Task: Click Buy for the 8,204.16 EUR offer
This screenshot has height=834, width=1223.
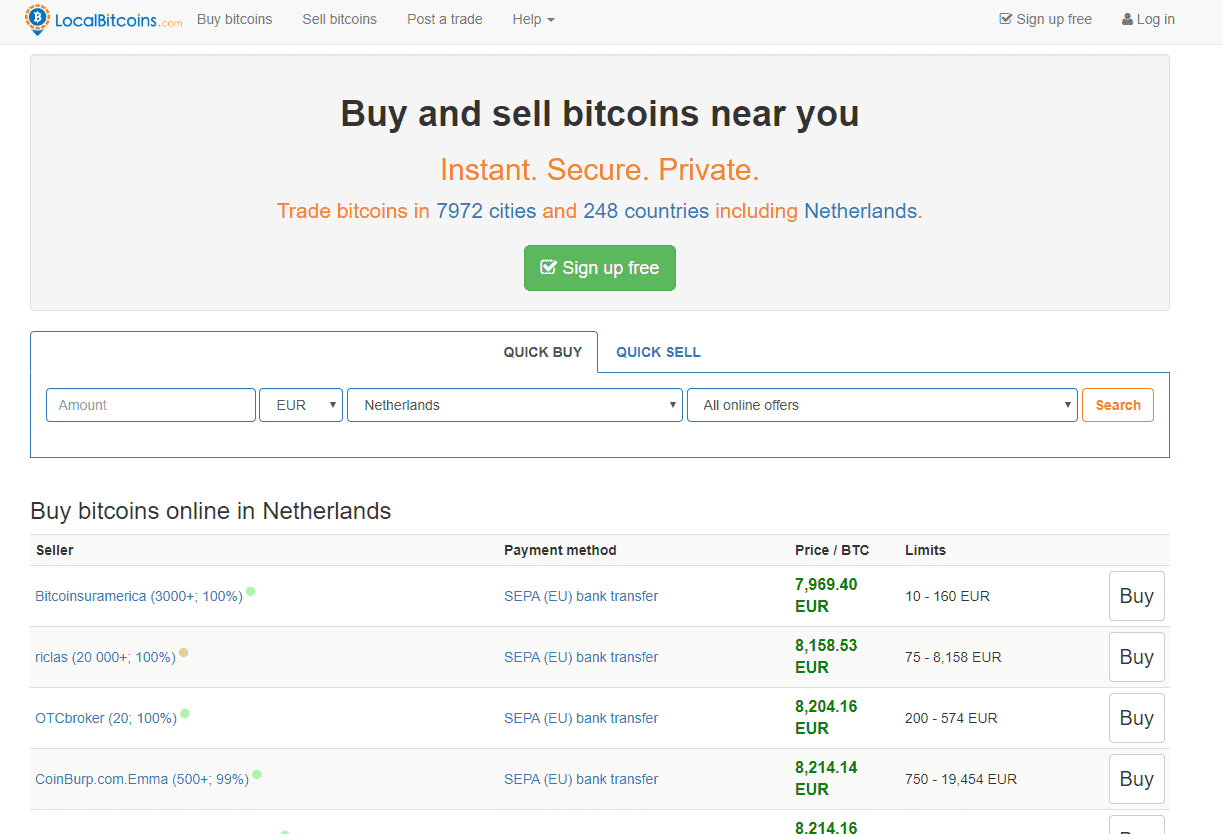Action: pyautogui.click(x=1137, y=718)
